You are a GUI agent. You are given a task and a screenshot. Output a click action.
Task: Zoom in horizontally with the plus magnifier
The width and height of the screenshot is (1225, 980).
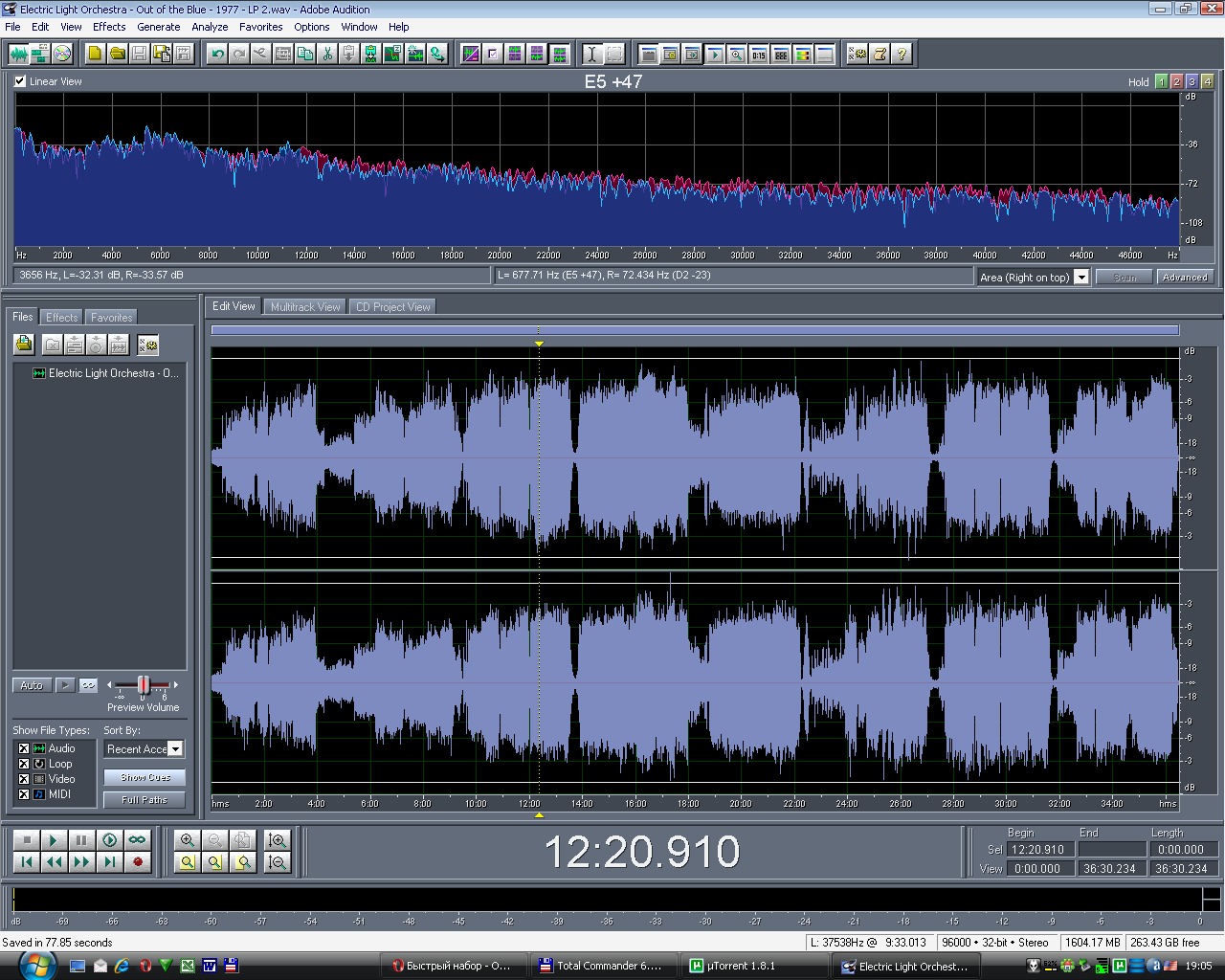(x=188, y=840)
